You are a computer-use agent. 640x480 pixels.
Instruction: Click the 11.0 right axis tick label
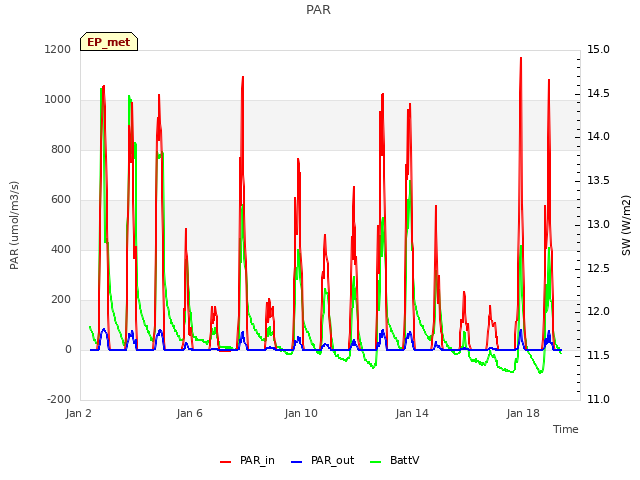[x=598, y=399]
